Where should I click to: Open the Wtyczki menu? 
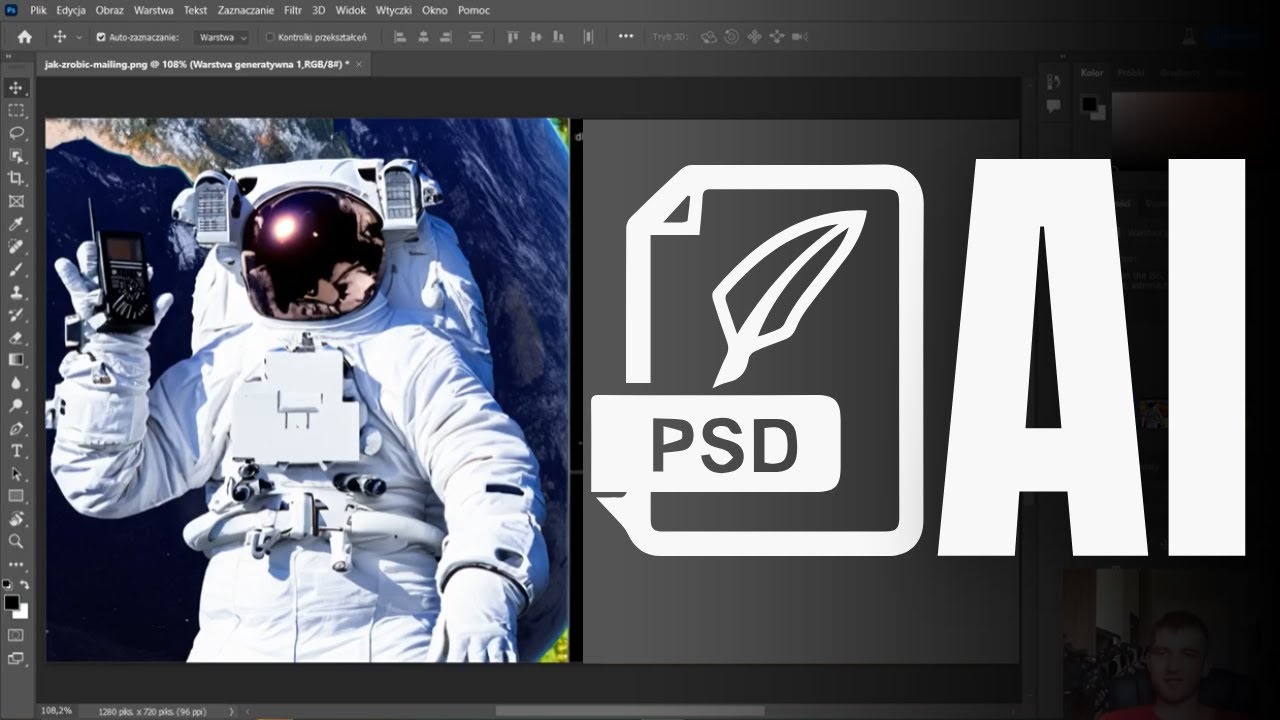[x=395, y=10]
